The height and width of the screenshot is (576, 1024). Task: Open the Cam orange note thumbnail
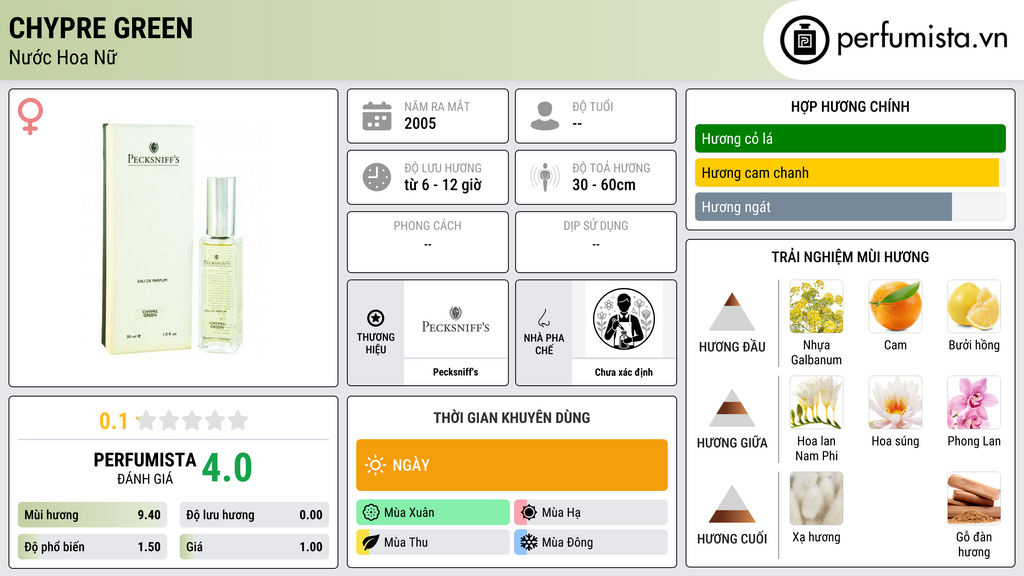(x=895, y=307)
